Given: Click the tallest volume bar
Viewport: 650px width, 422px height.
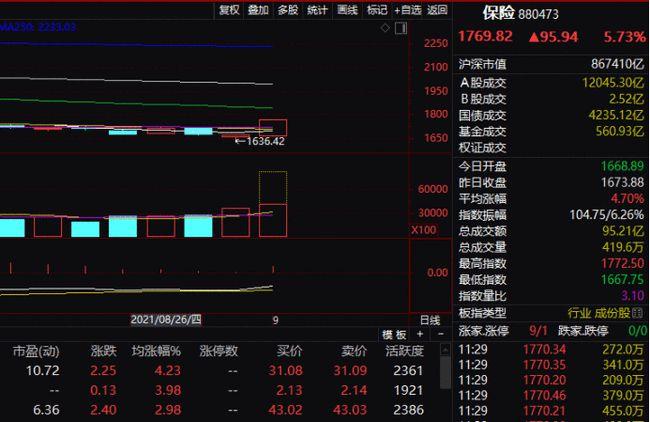Looking at the screenshot, I should click(x=273, y=204).
